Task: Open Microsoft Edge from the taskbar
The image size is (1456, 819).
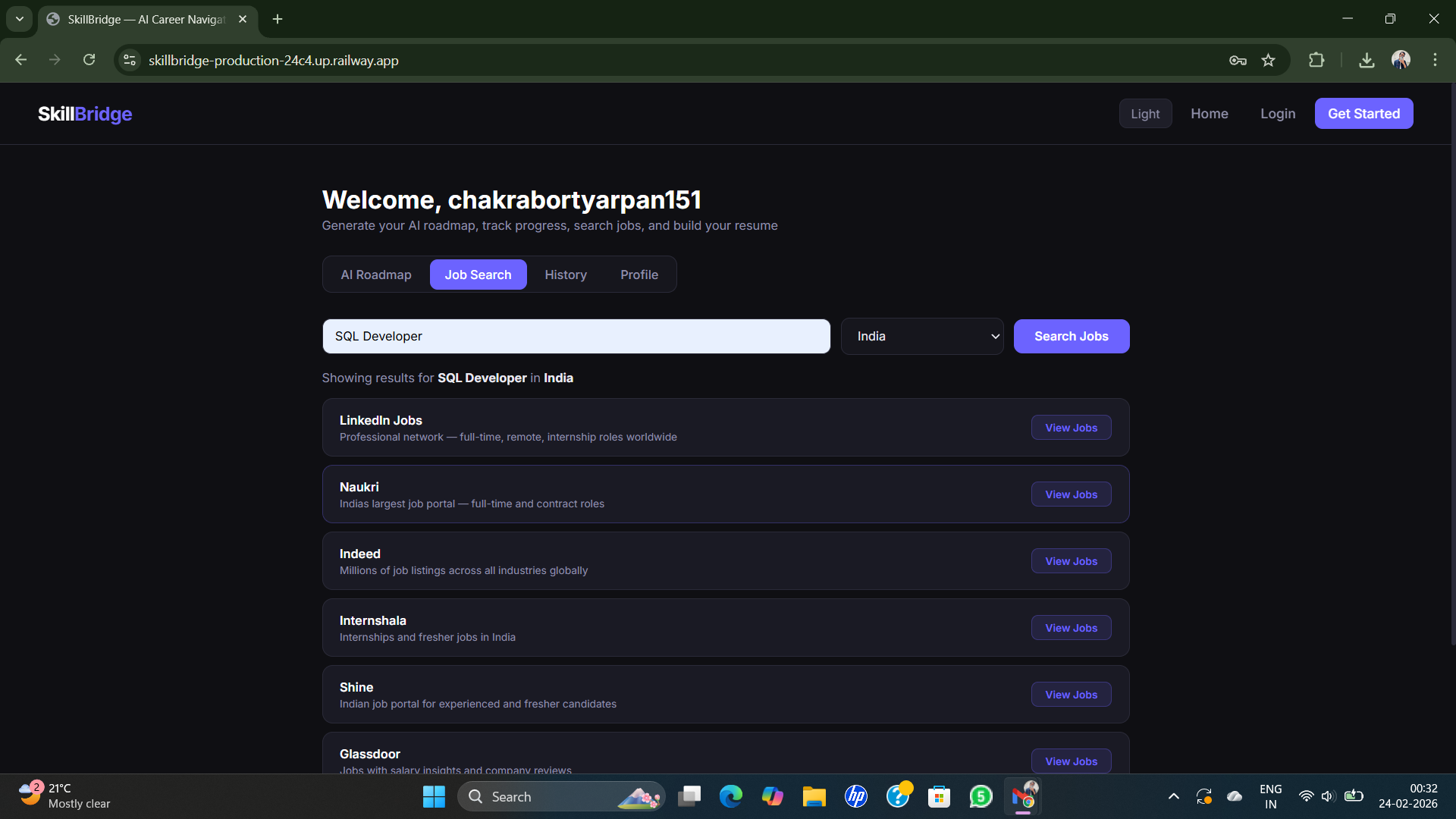Action: [730, 796]
